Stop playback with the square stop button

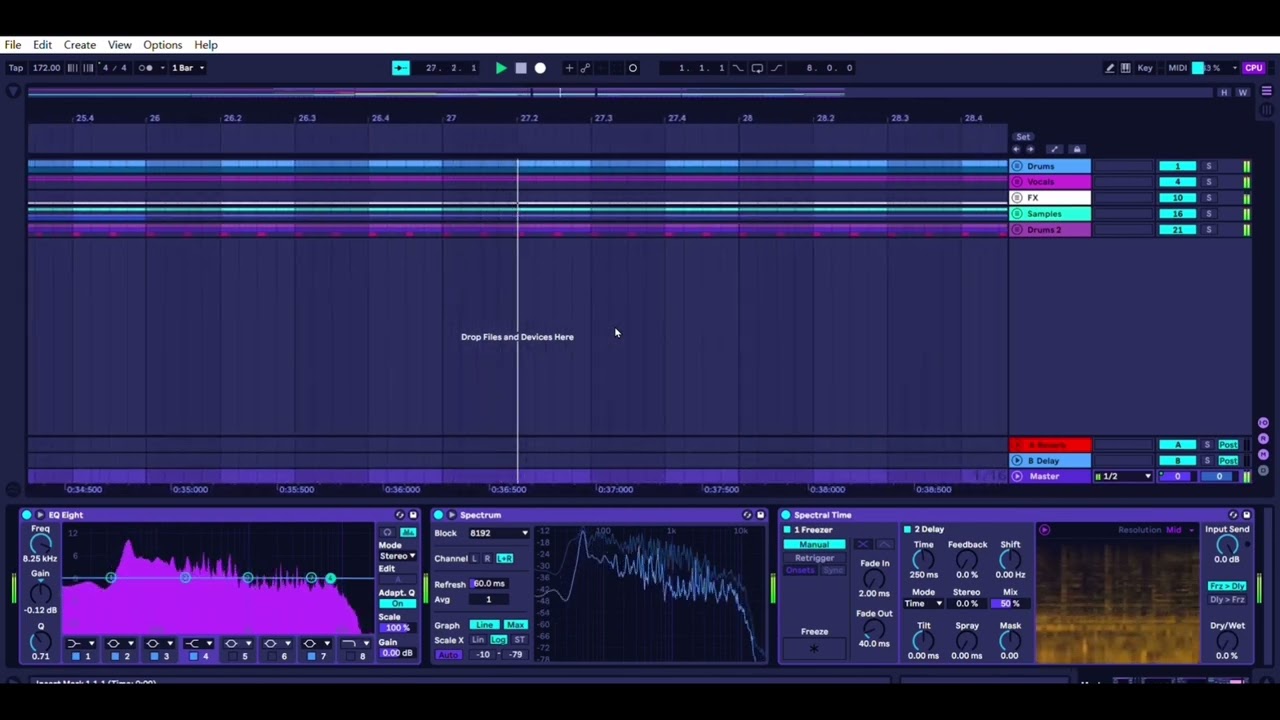pyautogui.click(x=521, y=68)
